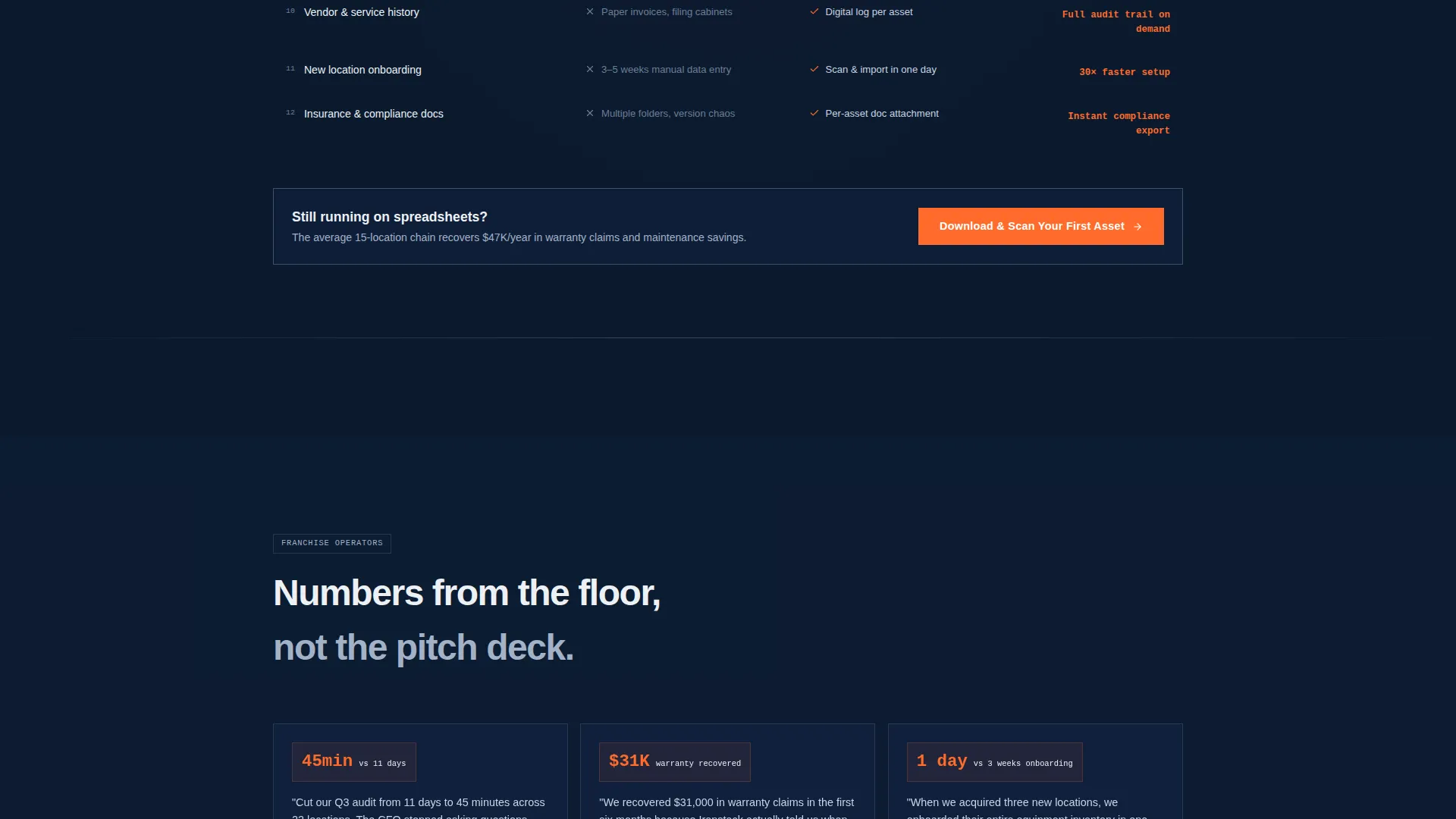Screen dimensions: 1456x819
Task: Click the 1 day vs 3 weeks onboarding badge
Action: pyautogui.click(x=994, y=761)
